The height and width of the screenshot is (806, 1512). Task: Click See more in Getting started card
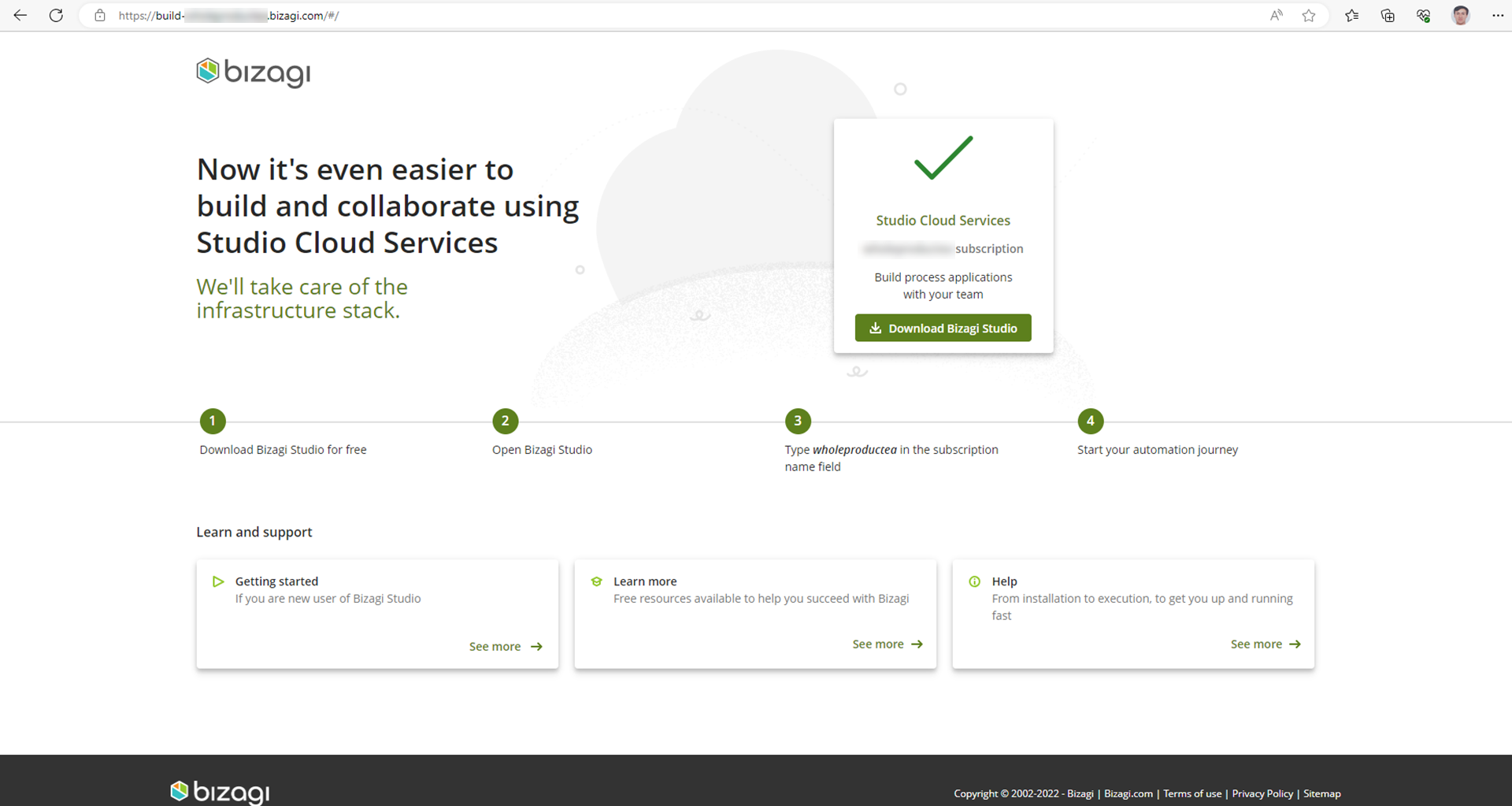click(506, 646)
